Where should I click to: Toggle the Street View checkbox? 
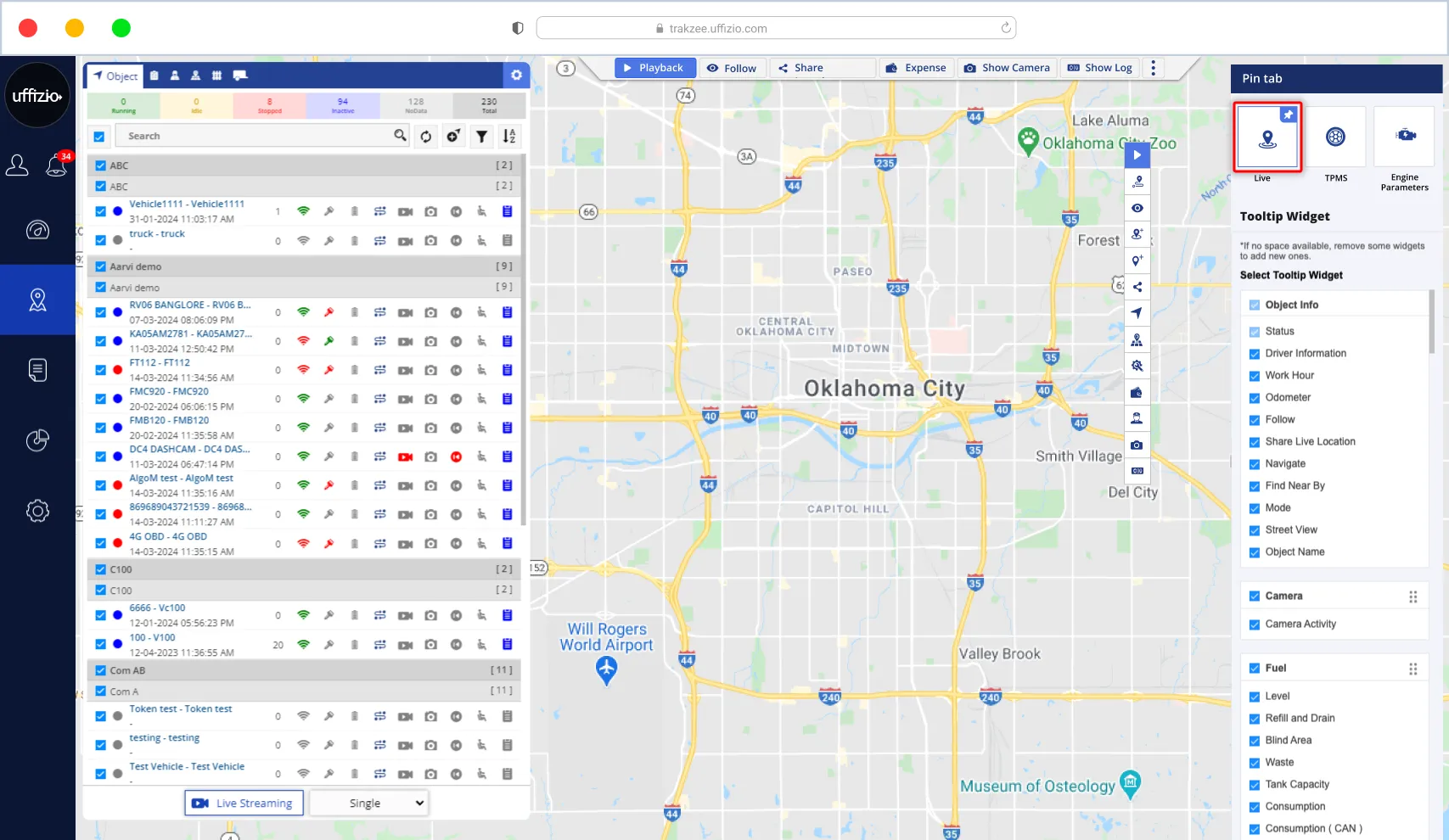click(x=1255, y=530)
